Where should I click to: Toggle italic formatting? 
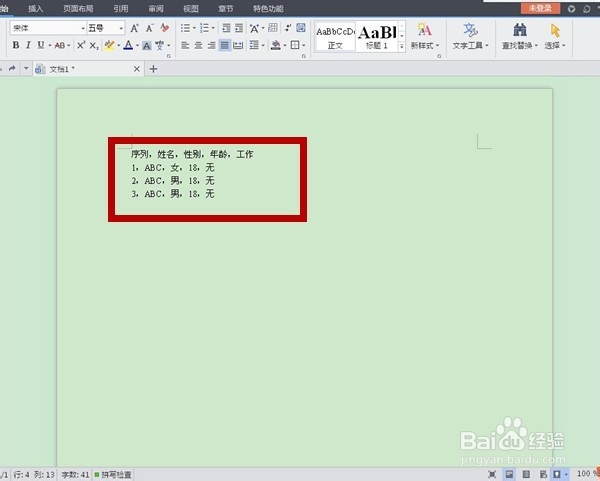(x=28, y=45)
